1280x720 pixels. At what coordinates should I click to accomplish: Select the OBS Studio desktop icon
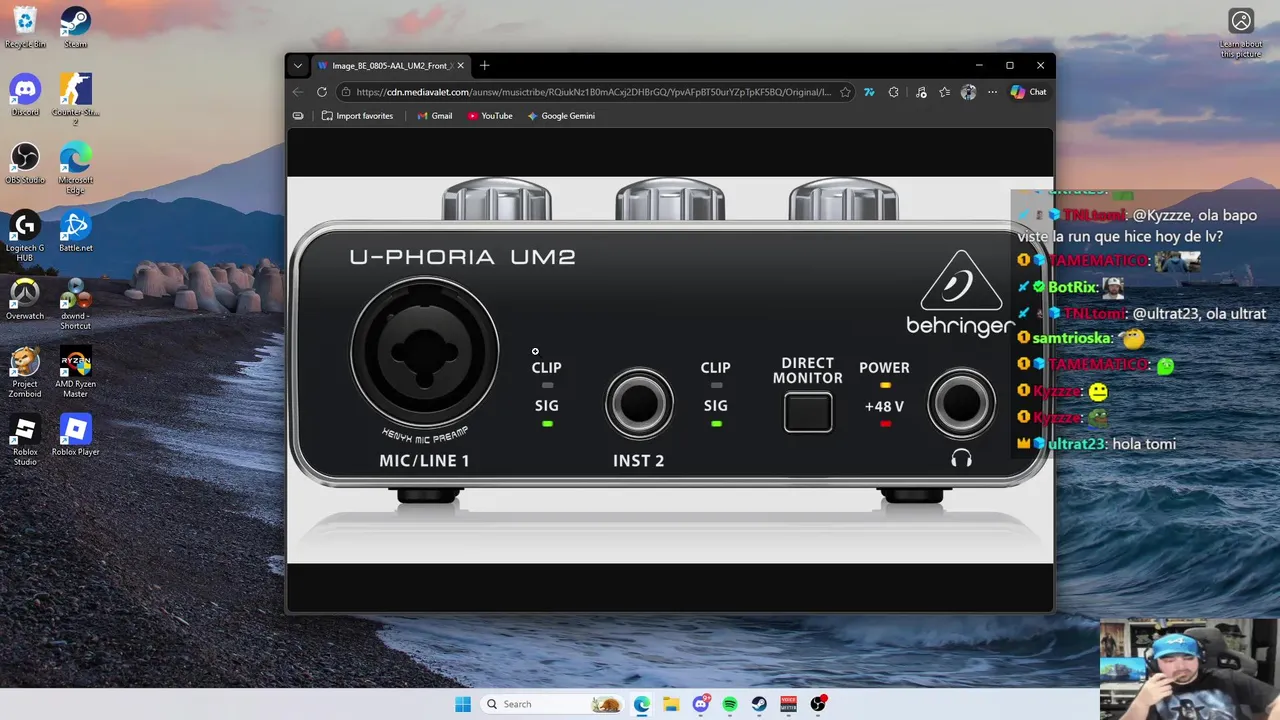tap(25, 164)
